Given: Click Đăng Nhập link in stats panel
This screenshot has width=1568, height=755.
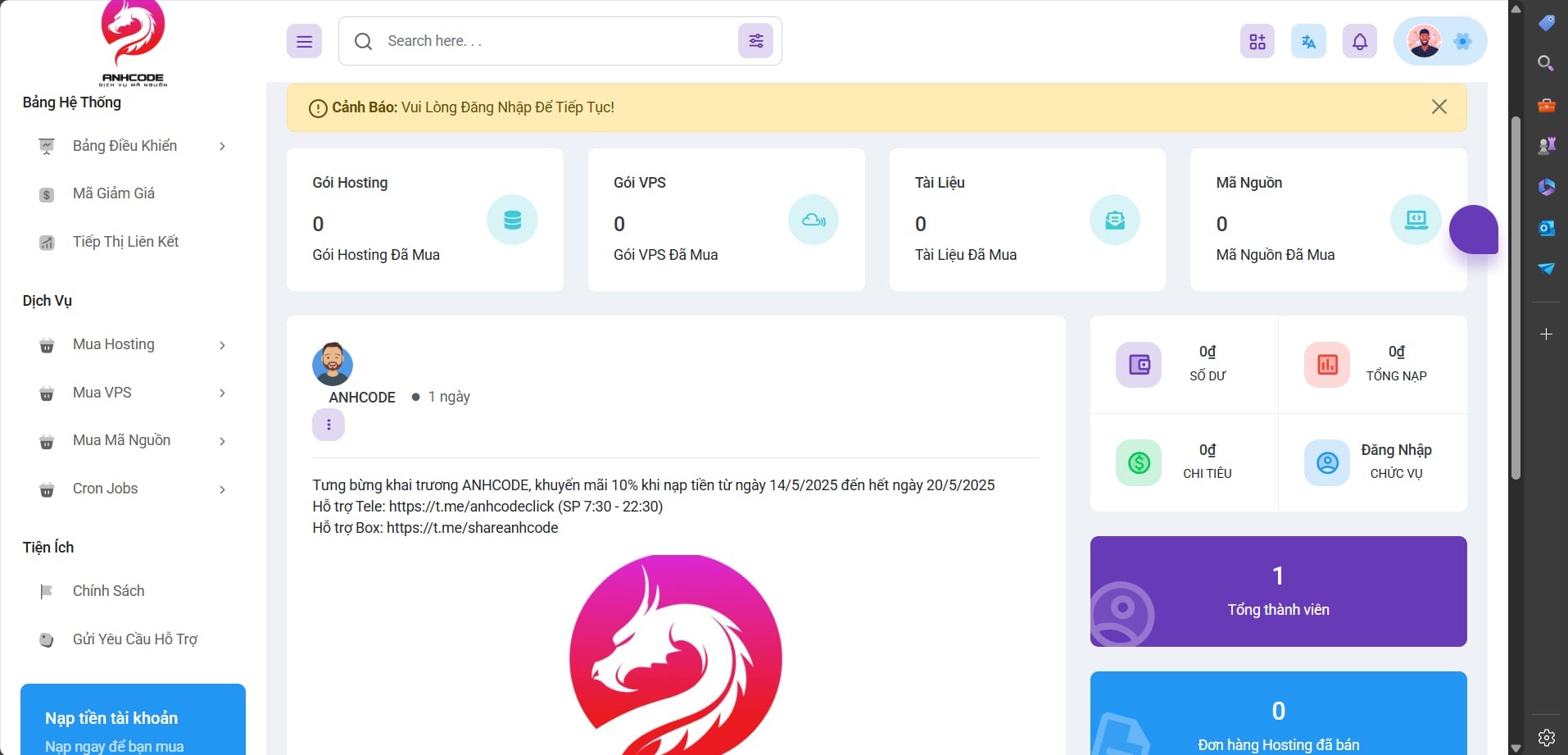Looking at the screenshot, I should click(x=1396, y=450).
